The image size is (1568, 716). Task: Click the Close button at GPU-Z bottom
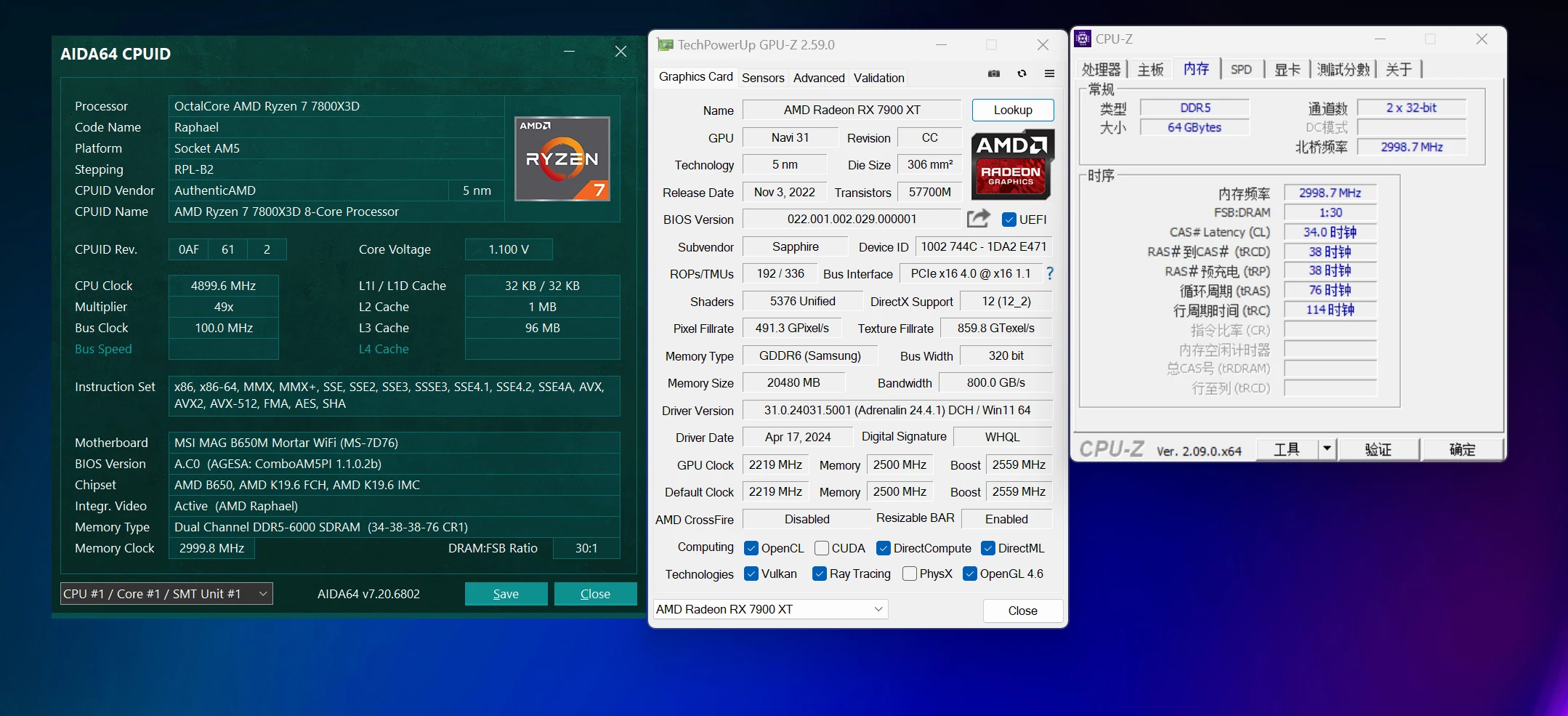point(1022,611)
